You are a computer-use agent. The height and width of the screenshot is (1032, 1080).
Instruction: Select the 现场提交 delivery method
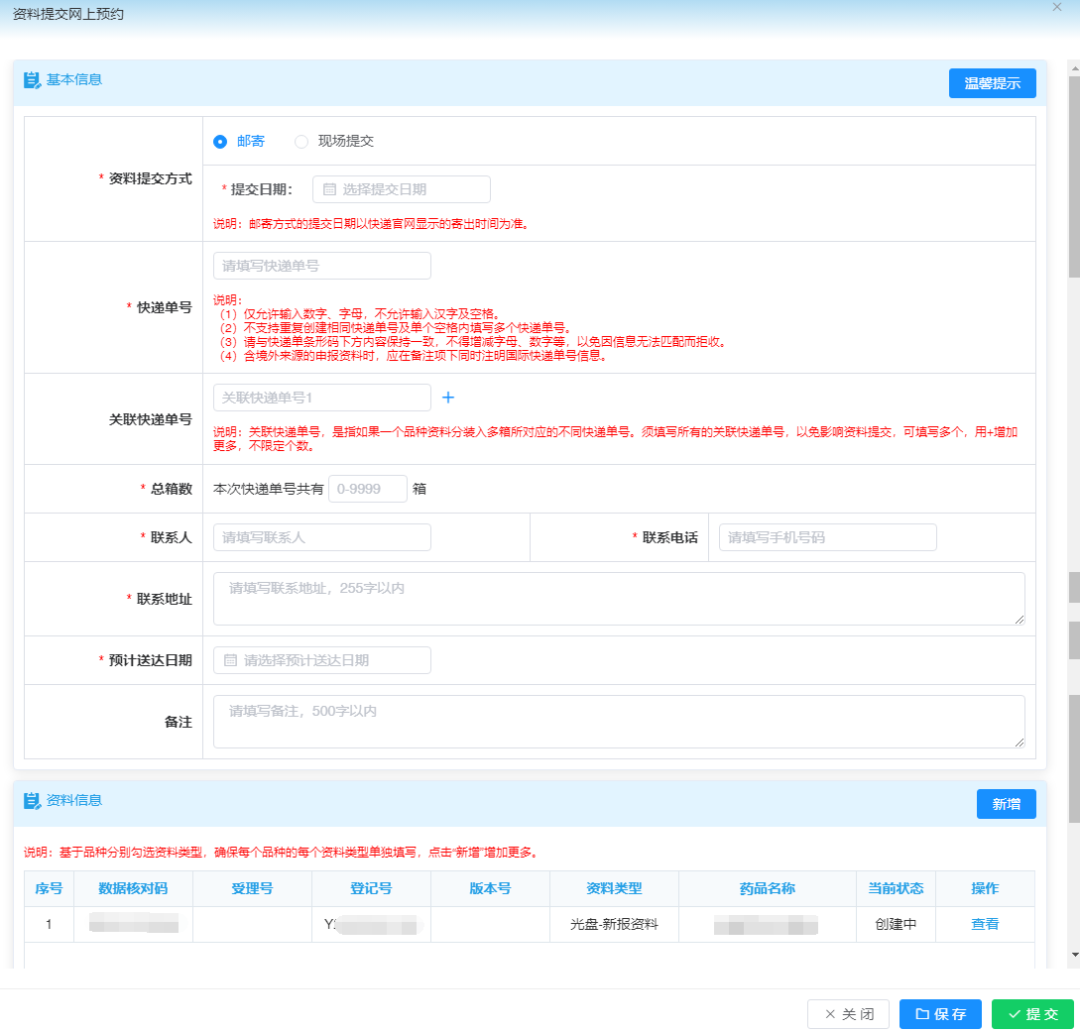pyautogui.click(x=301, y=141)
